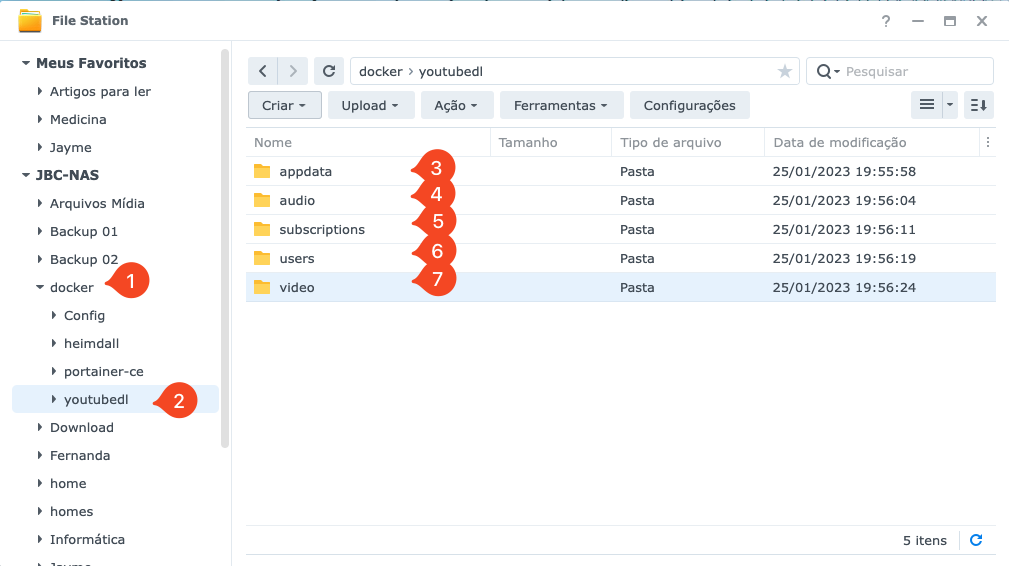
Task: Open the help question mark icon
Action: tap(886, 20)
